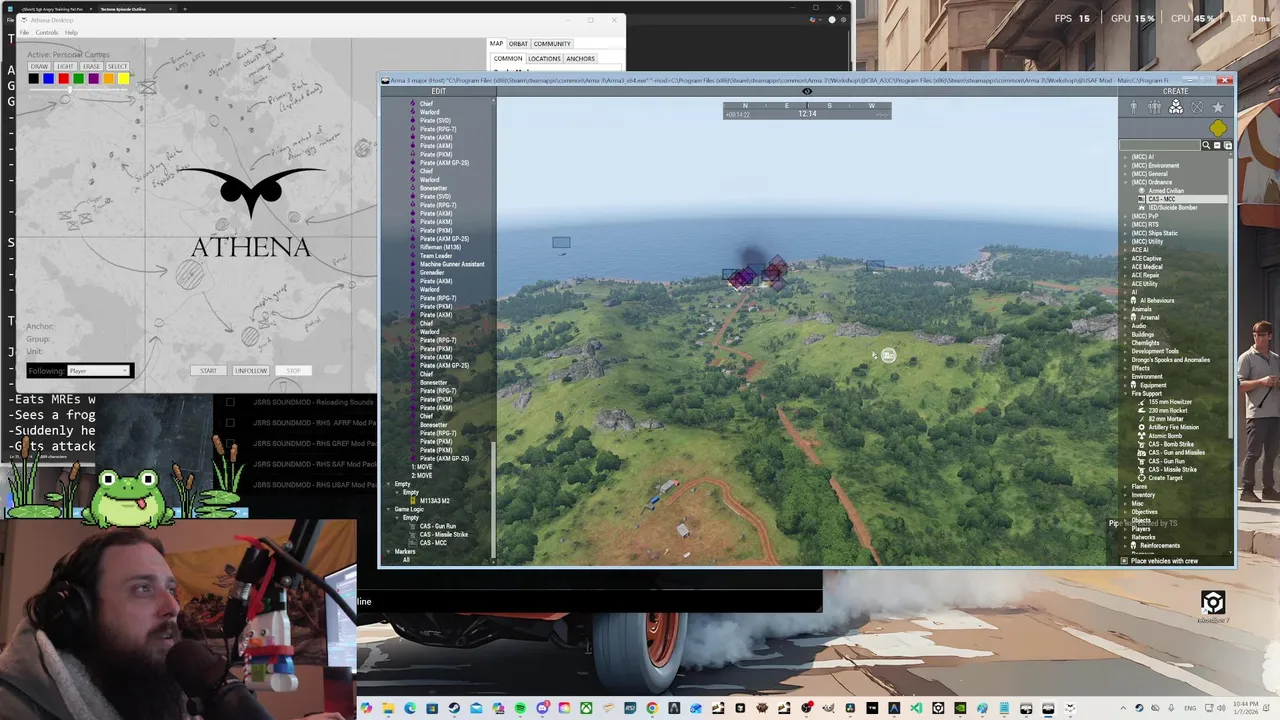Screen dimensions: 1280x720
Task: Switch to the ORBAT tab
Action: 518,44
